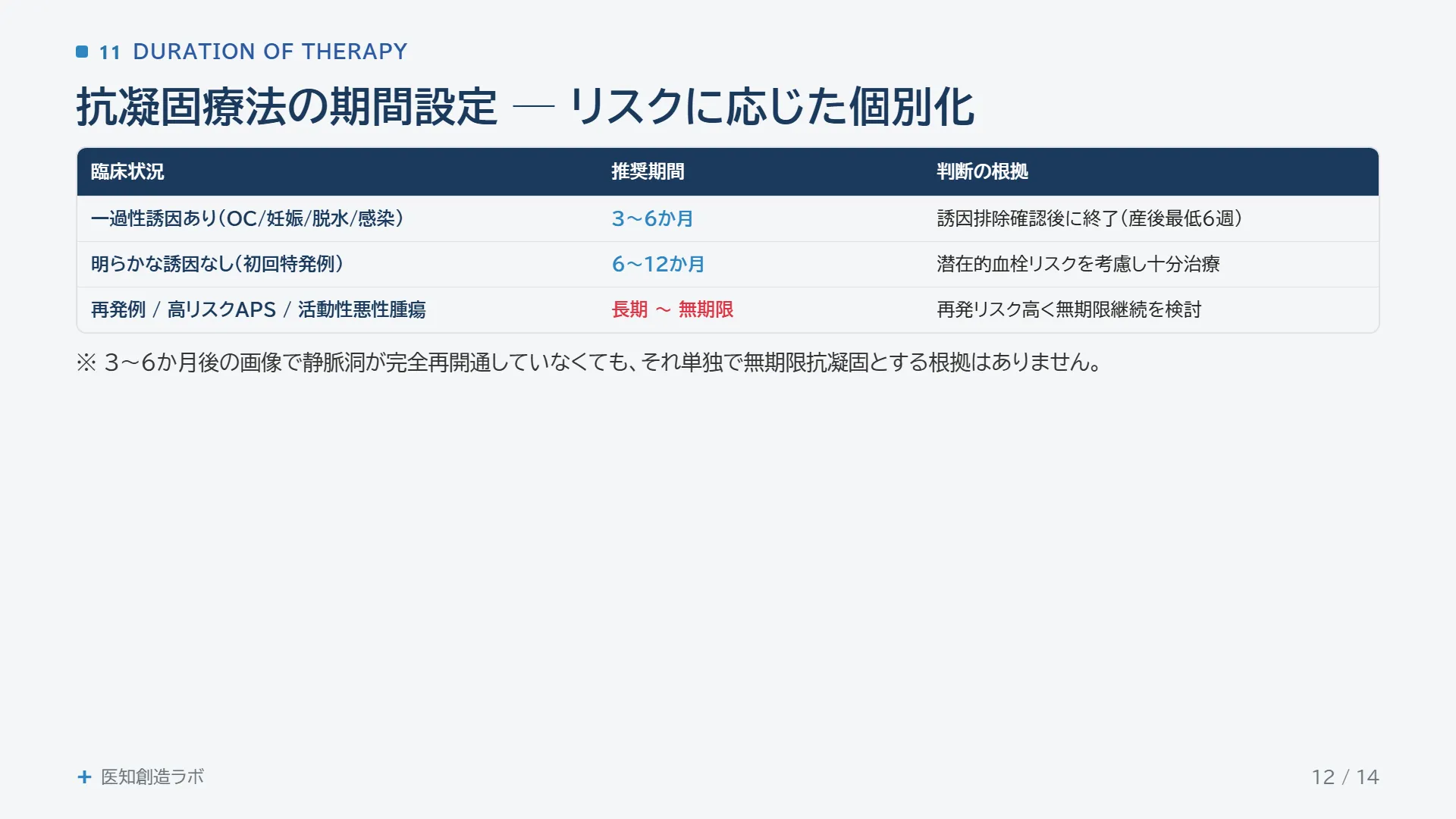Click the cell 潜在的血栓リスクを考慮し十分治療
The height and width of the screenshot is (819, 1456).
(x=1078, y=264)
